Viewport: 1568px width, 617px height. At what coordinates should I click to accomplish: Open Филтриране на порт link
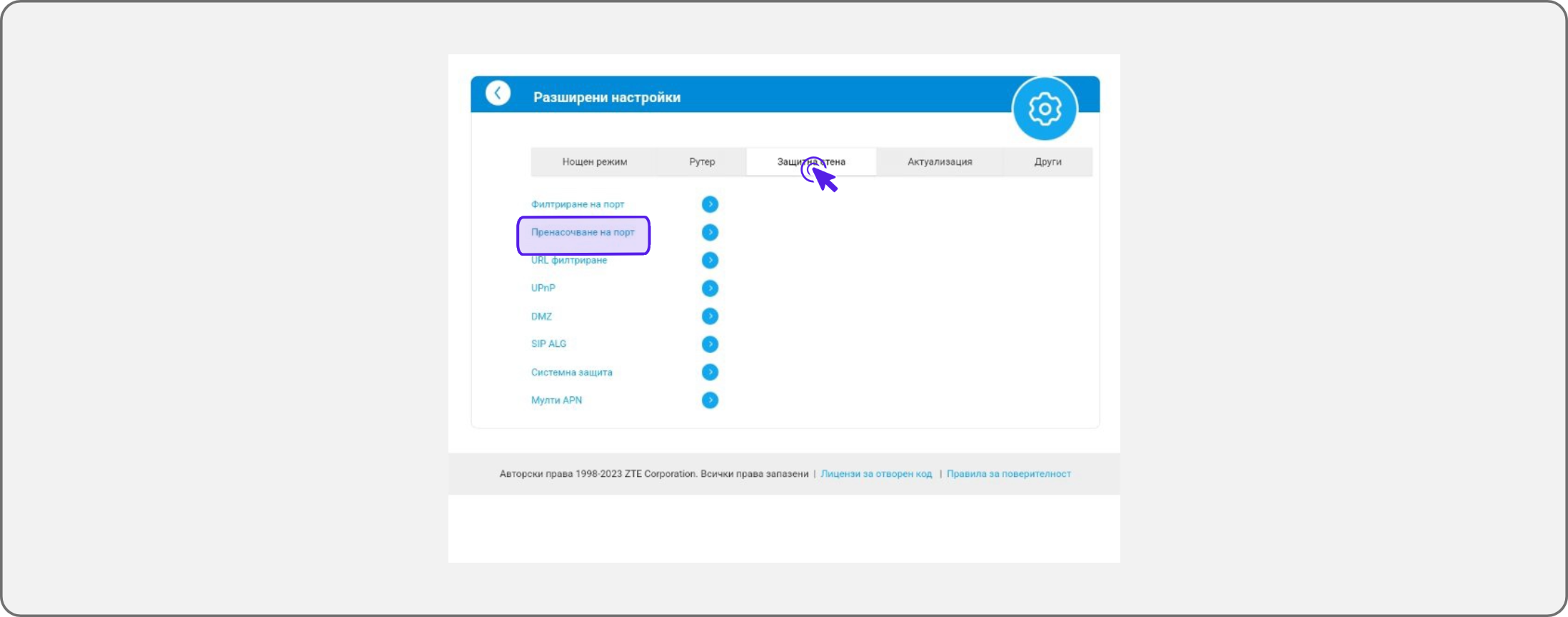tap(578, 204)
